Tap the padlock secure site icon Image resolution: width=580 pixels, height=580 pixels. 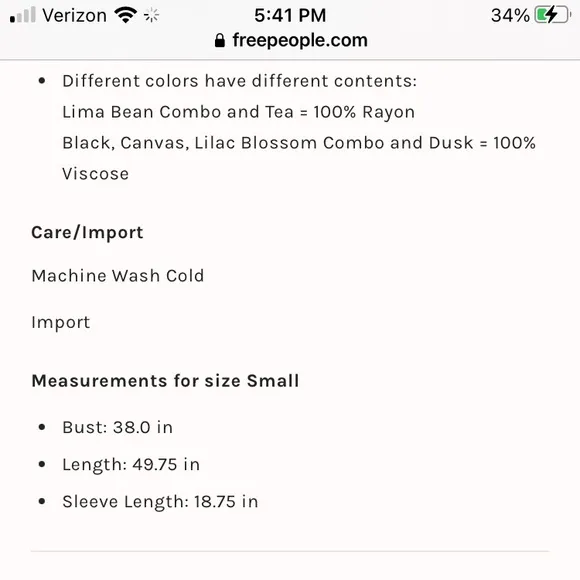(220, 40)
